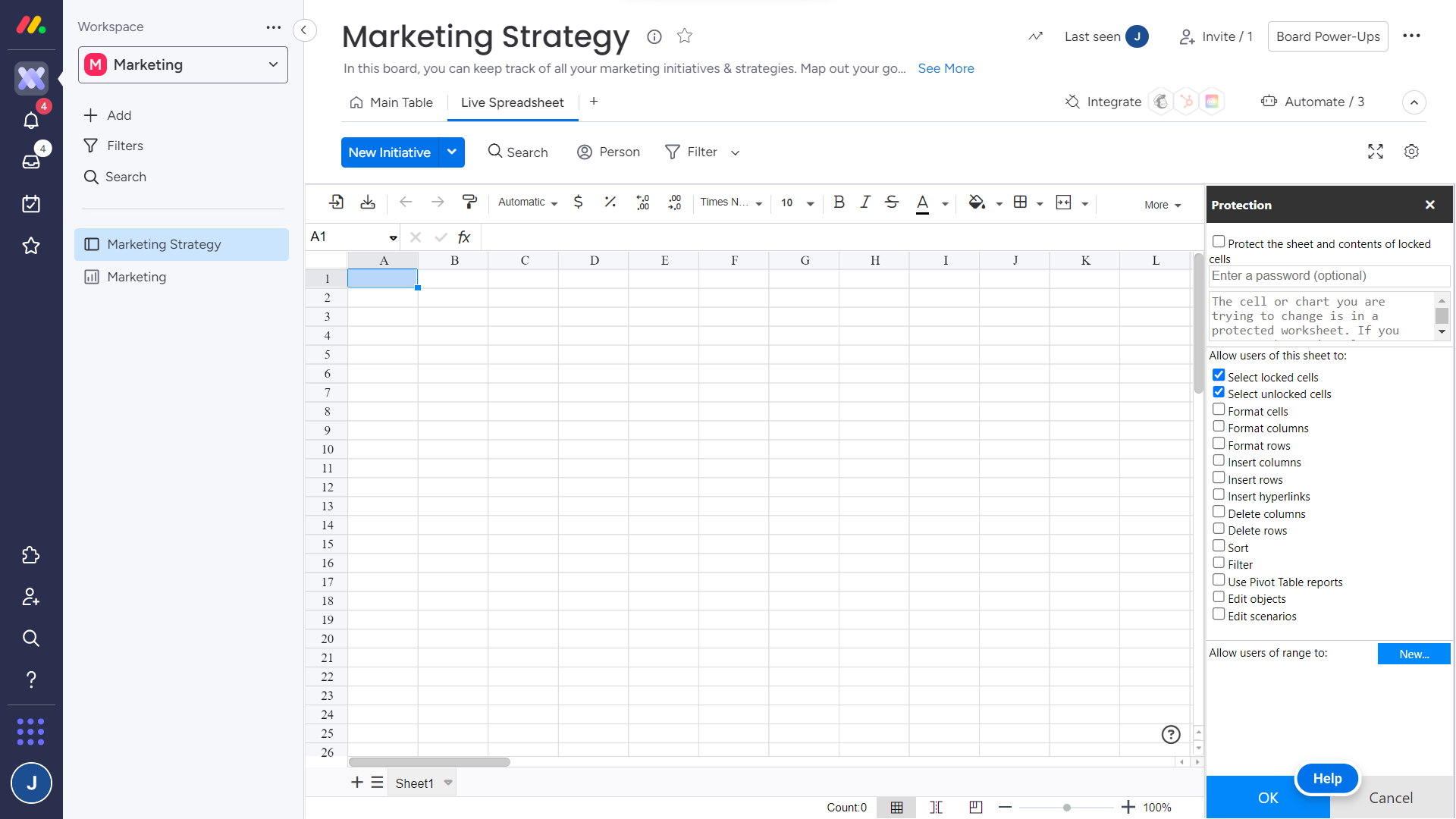Open the font size dropdown
The image size is (1456, 819).
[x=810, y=203]
